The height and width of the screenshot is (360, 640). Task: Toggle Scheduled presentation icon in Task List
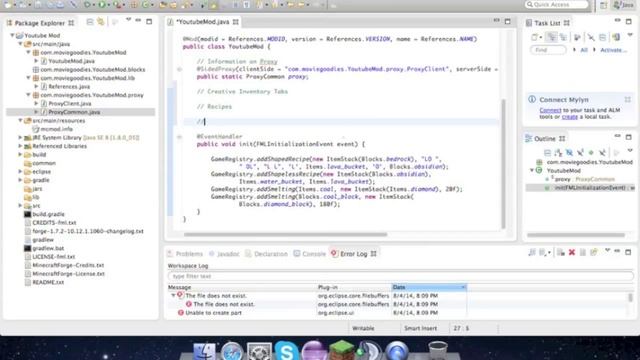click(563, 38)
